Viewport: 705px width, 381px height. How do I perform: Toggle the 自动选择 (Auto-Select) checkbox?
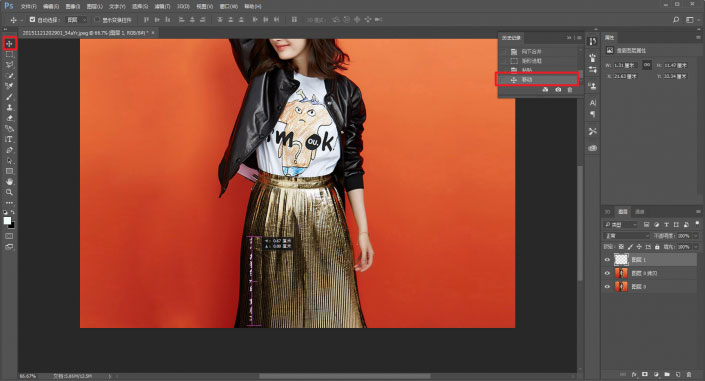(x=32, y=20)
